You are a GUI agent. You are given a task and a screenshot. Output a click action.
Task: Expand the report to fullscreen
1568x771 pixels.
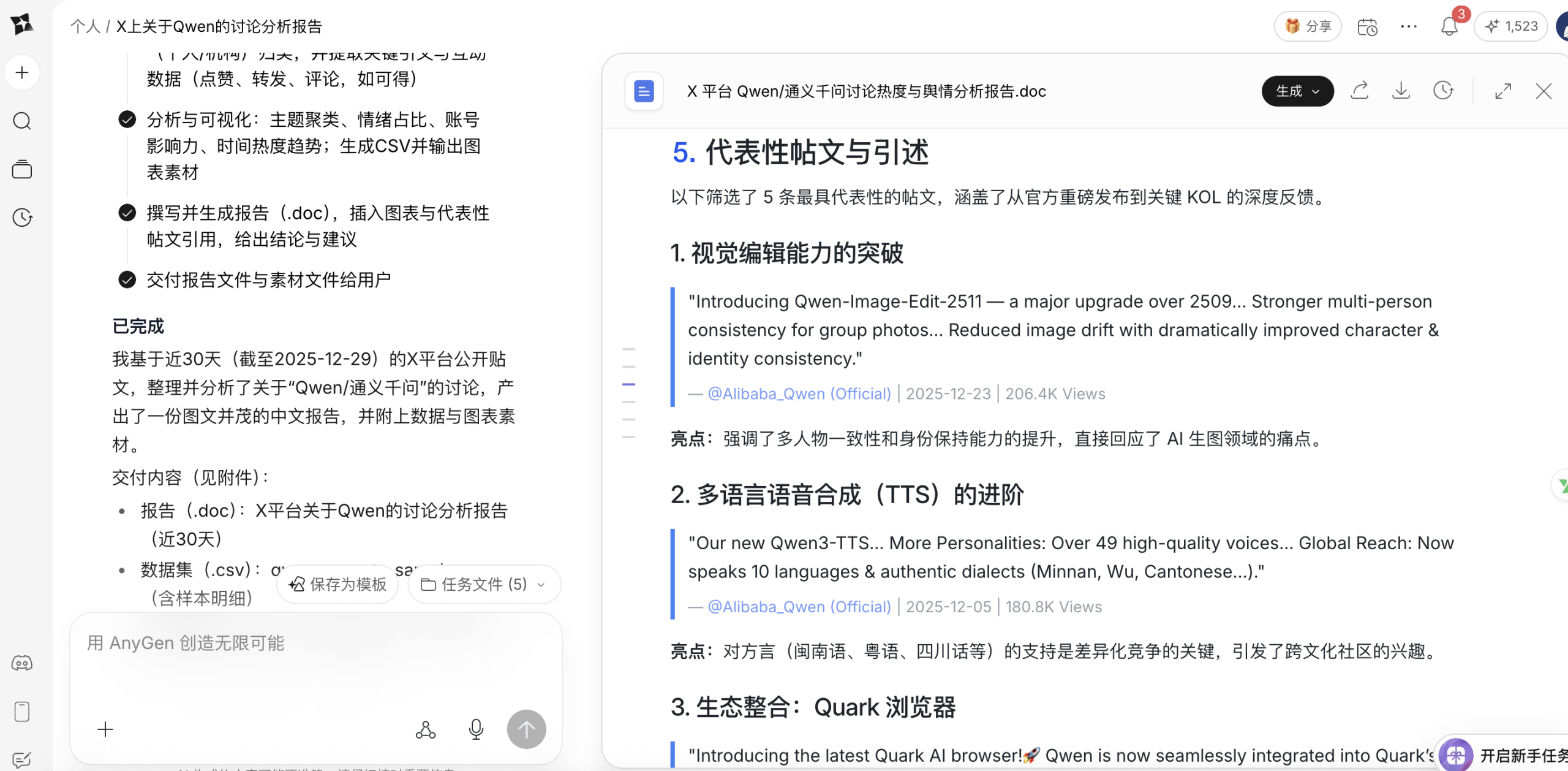click(1503, 90)
